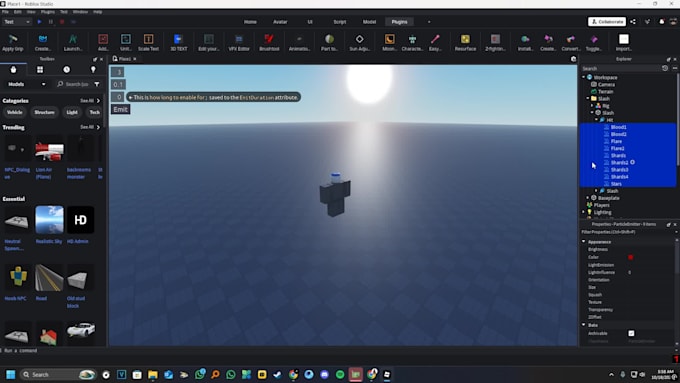Click the Install plugin icon

pos(525,39)
